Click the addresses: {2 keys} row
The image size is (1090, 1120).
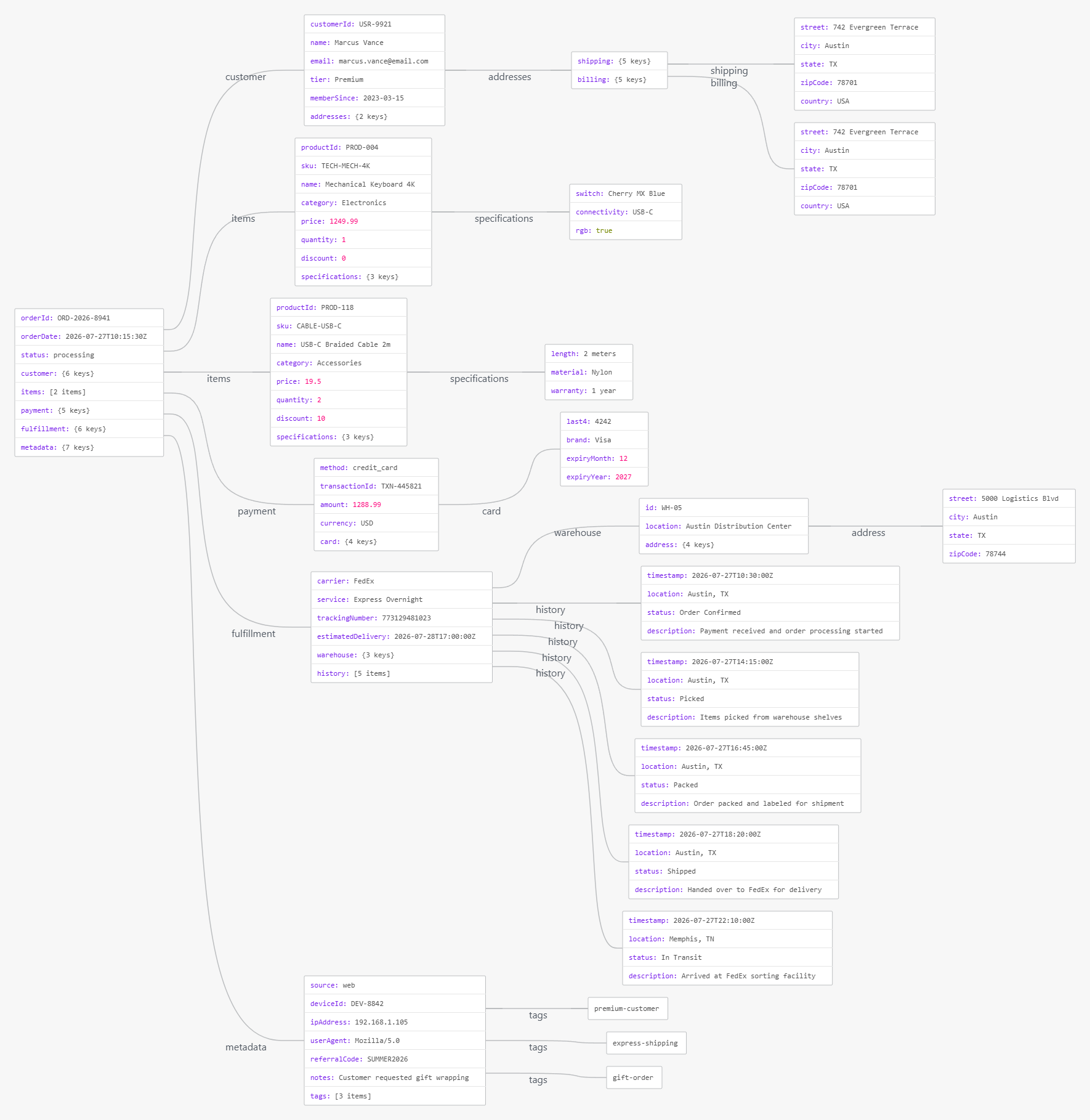[x=374, y=116]
